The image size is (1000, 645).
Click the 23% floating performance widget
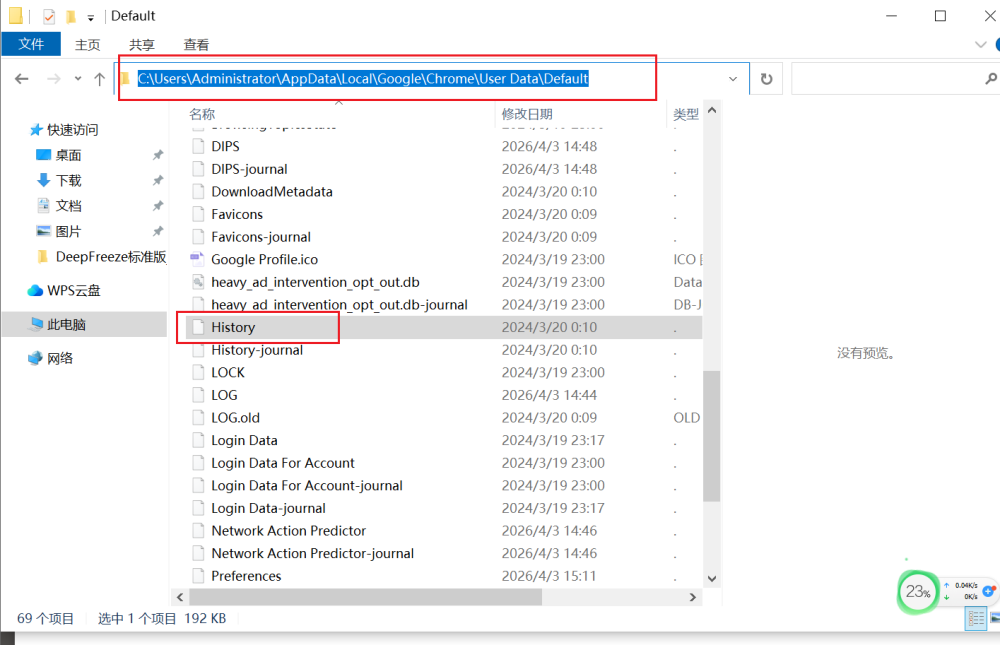(917, 592)
